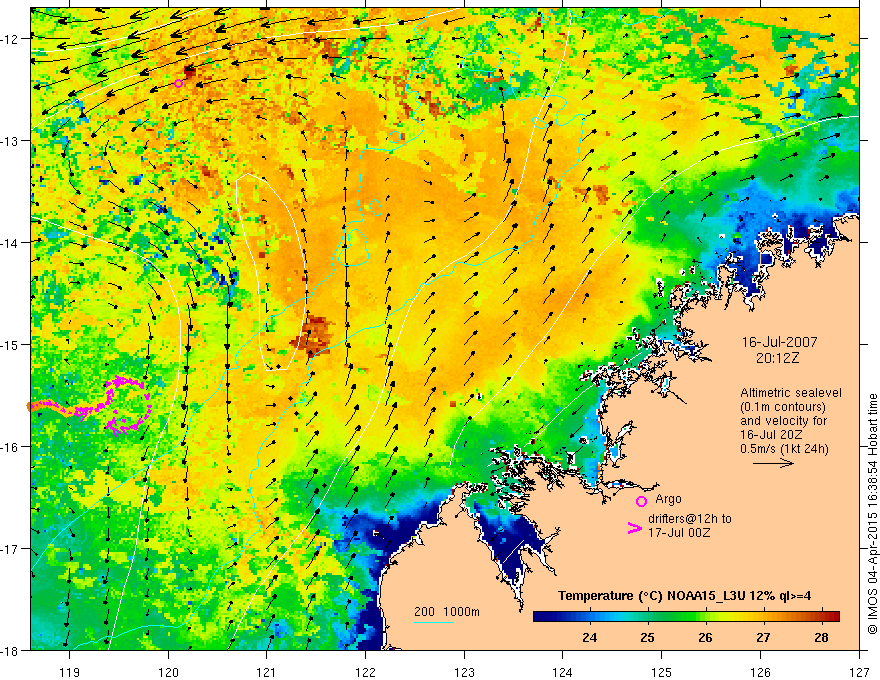This screenshot has width=880, height=680.
Task: Click the 125 longitude axis label
Action: [662, 672]
